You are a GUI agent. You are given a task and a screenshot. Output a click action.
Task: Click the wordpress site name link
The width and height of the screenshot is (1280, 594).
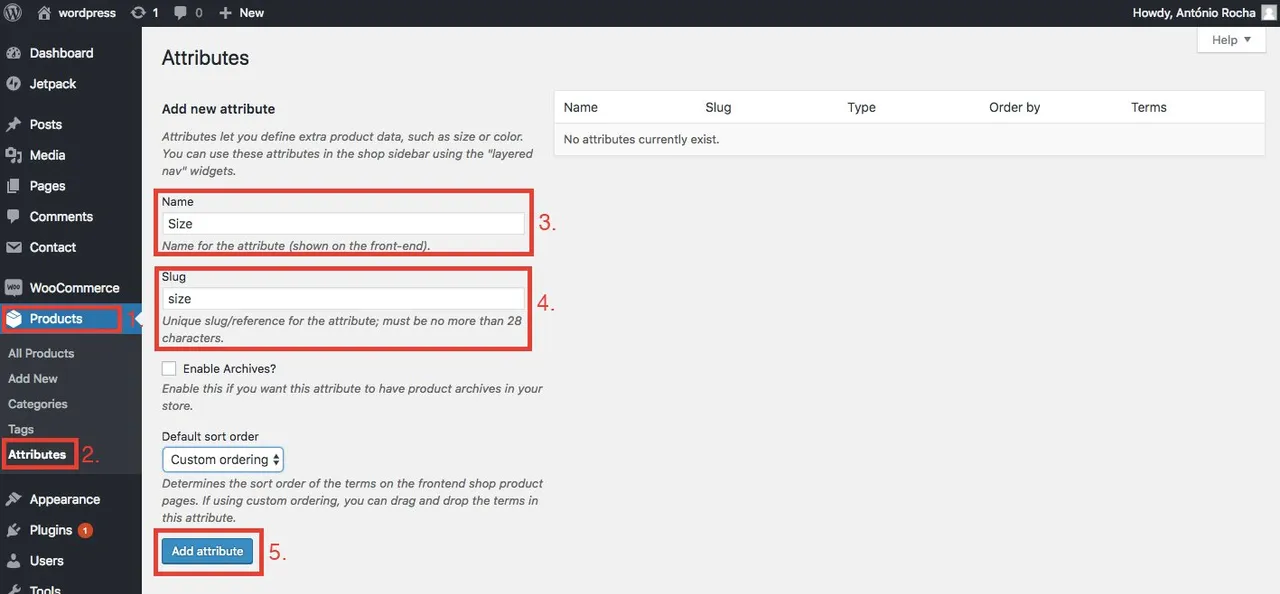tap(87, 13)
